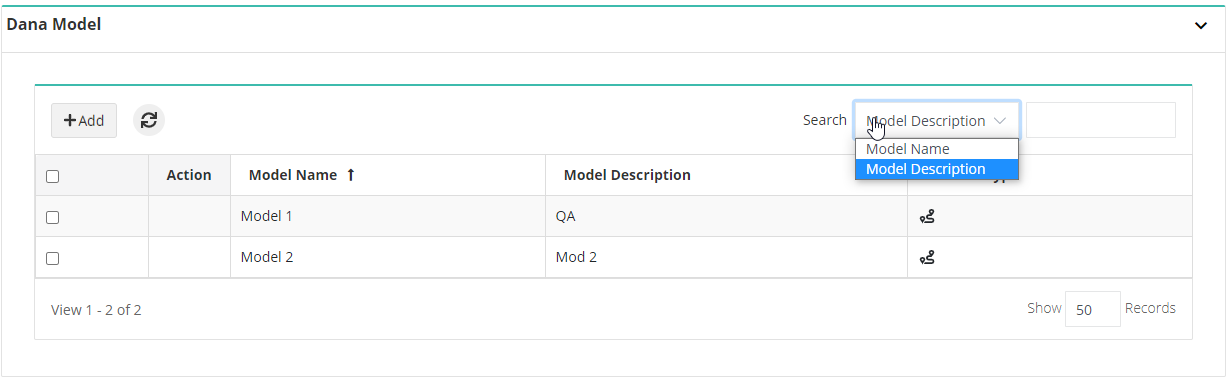The height and width of the screenshot is (377, 1232).
Task: Click the refresh icon button
Action: click(x=149, y=120)
